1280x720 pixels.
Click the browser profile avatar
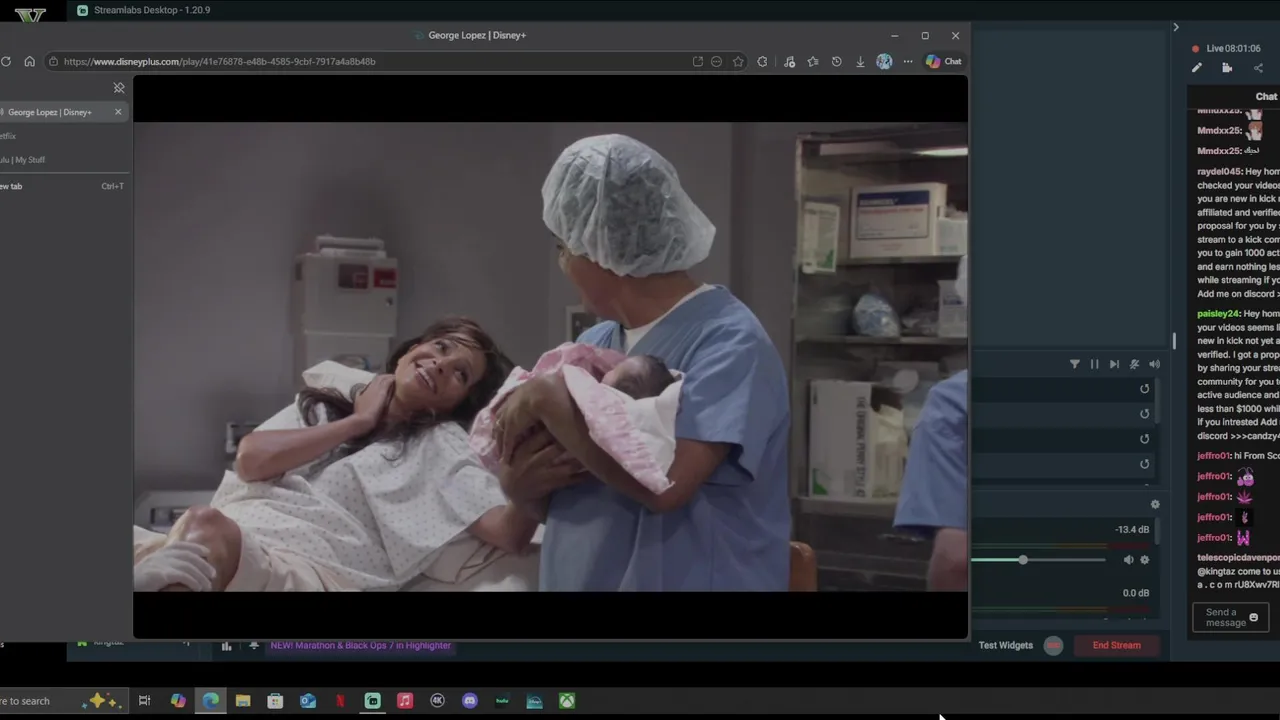[x=884, y=61]
